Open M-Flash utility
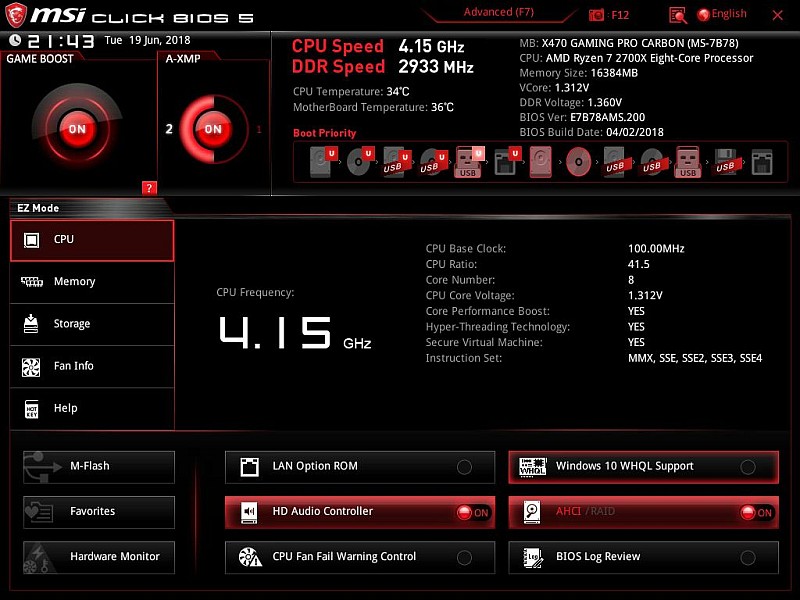The width and height of the screenshot is (800, 600). point(99,466)
